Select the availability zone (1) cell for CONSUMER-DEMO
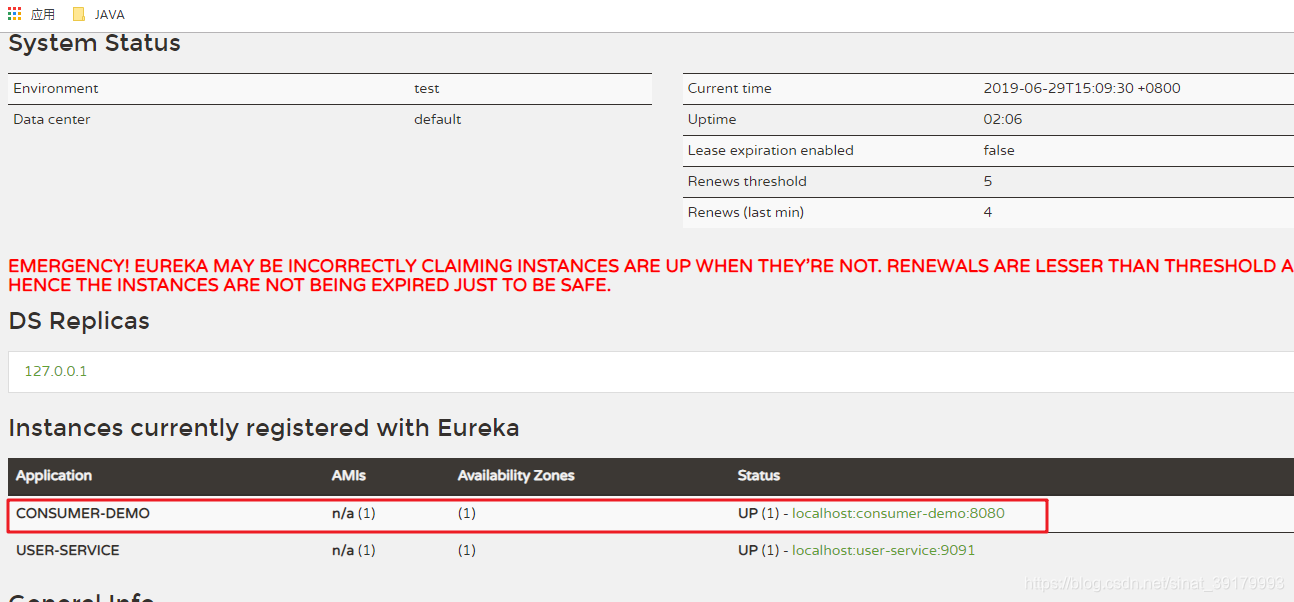This screenshot has width=1294, height=602. (x=467, y=513)
